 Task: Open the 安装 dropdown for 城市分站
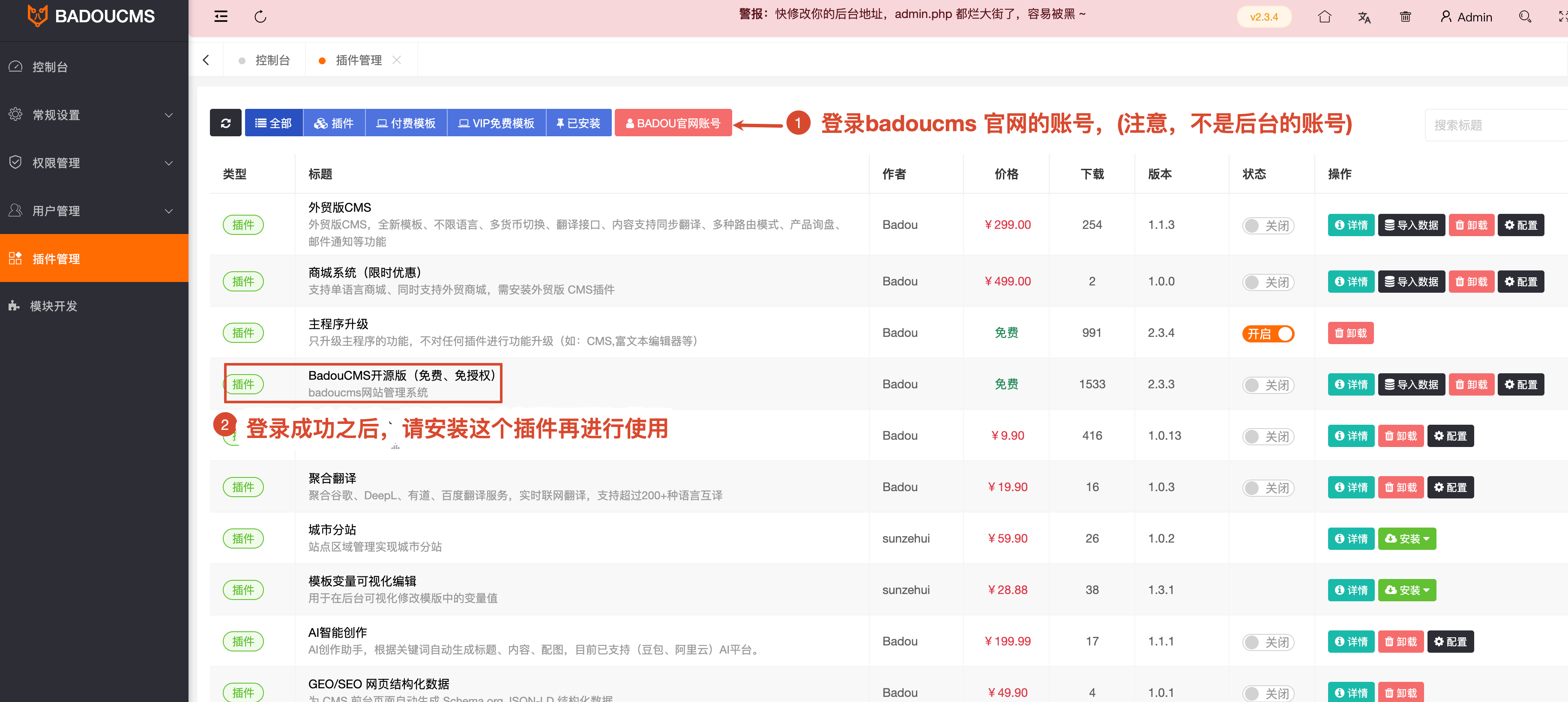1406,539
